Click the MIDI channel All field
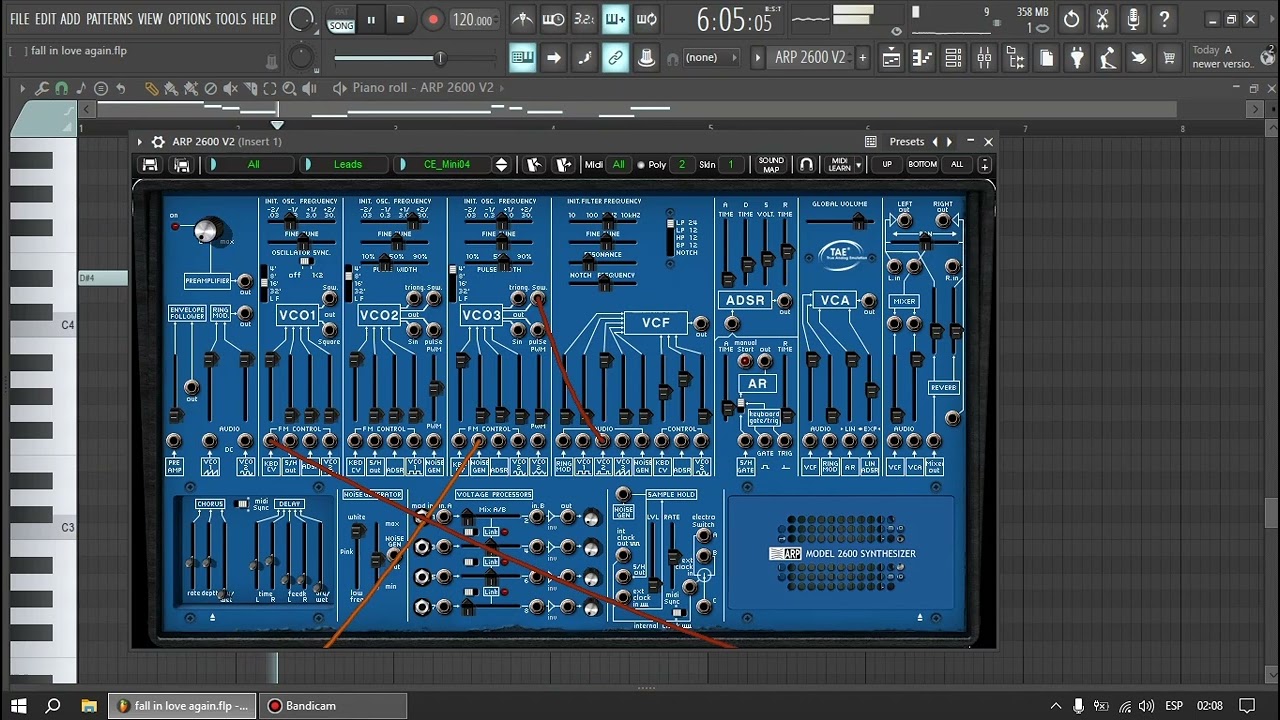The image size is (1280, 720). tap(618, 165)
